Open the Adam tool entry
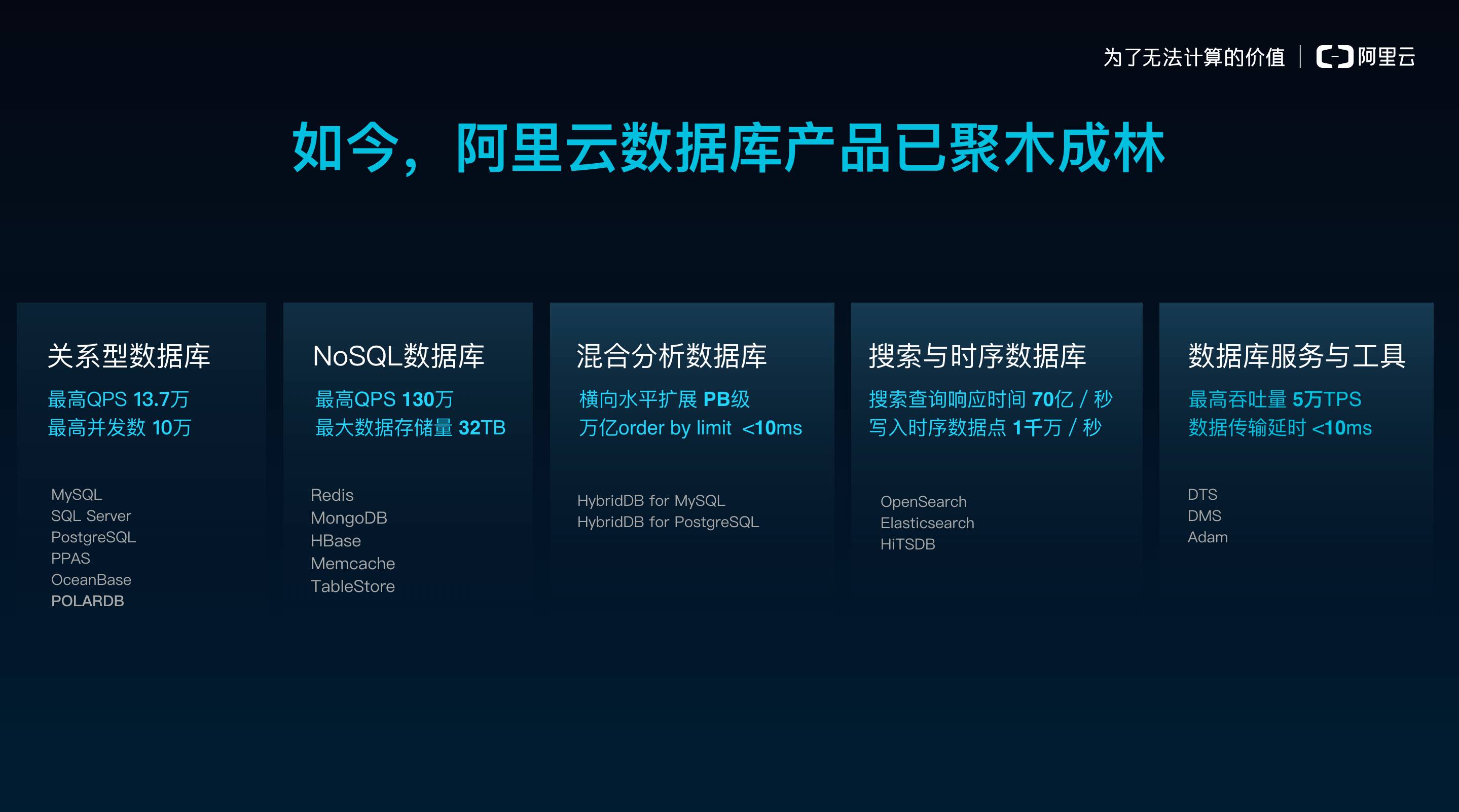 pyautogui.click(x=1208, y=537)
